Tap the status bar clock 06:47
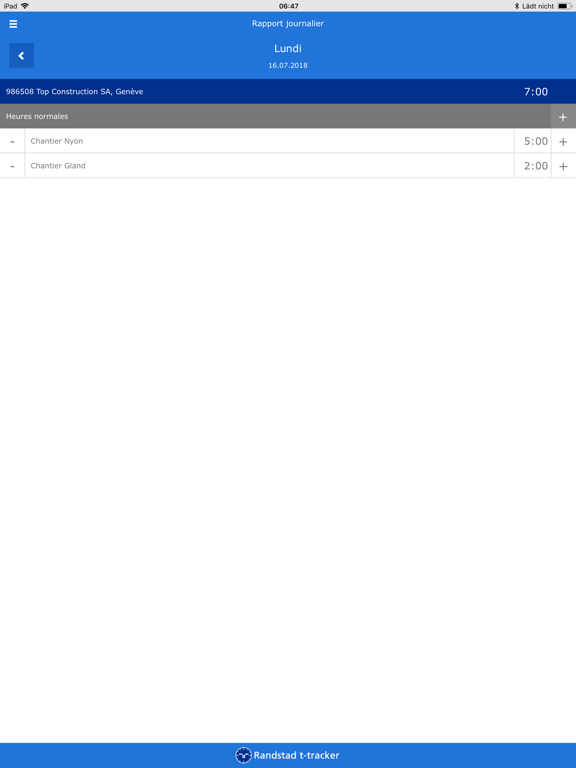The image size is (576, 768). (288, 6)
